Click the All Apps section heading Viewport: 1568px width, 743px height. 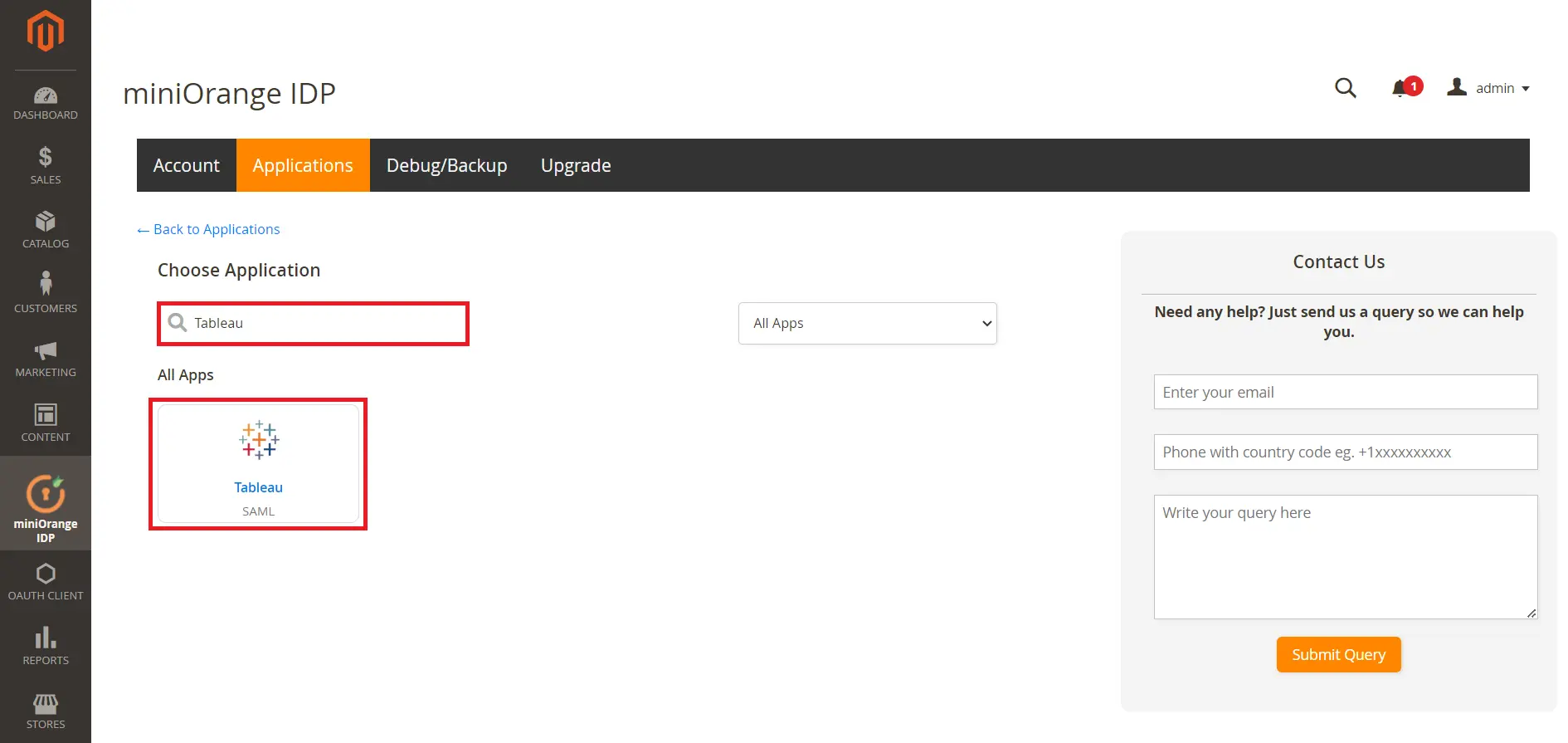pyautogui.click(x=186, y=375)
